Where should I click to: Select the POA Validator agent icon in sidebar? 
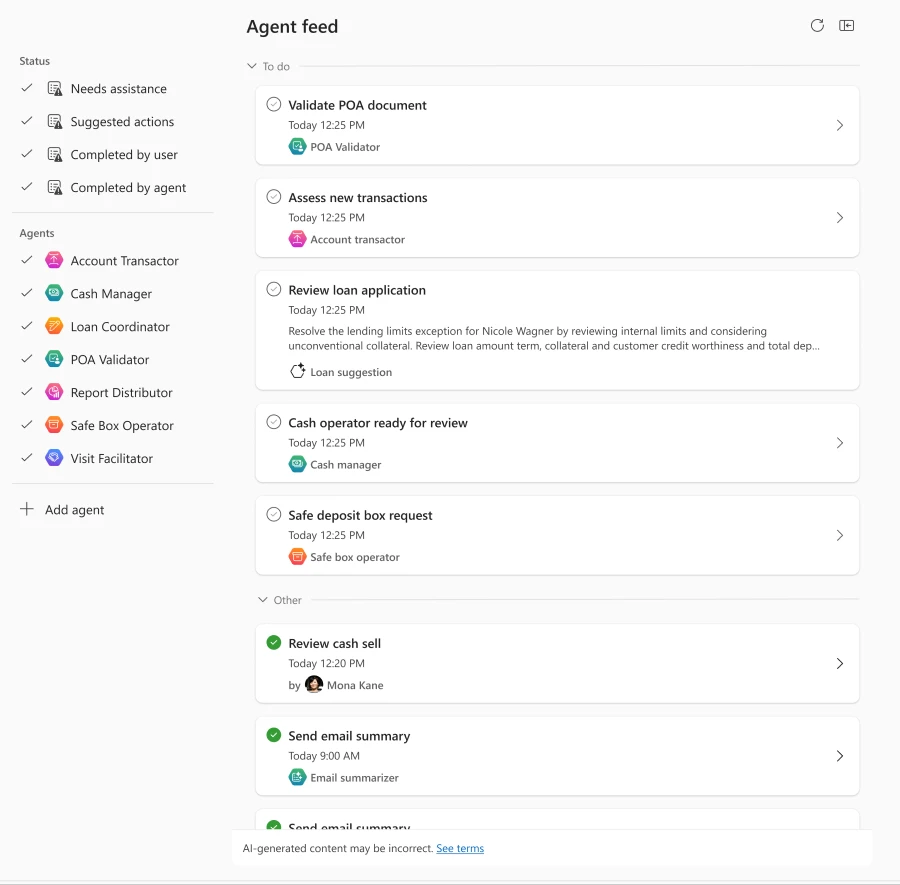pos(53,359)
